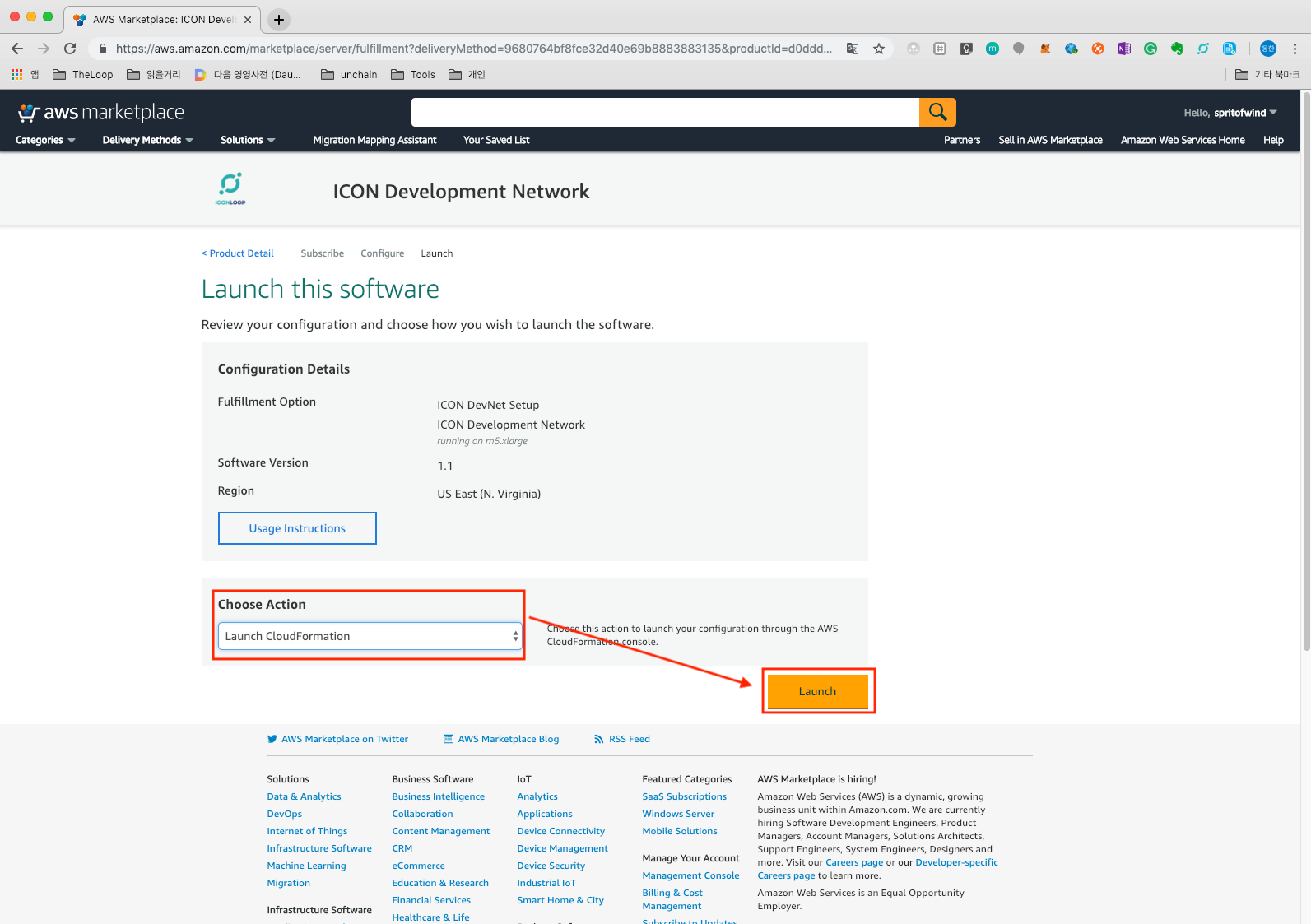Viewport: 1311px width, 924px height.
Task: Open the Chrome profile avatar
Action: coord(1268,49)
